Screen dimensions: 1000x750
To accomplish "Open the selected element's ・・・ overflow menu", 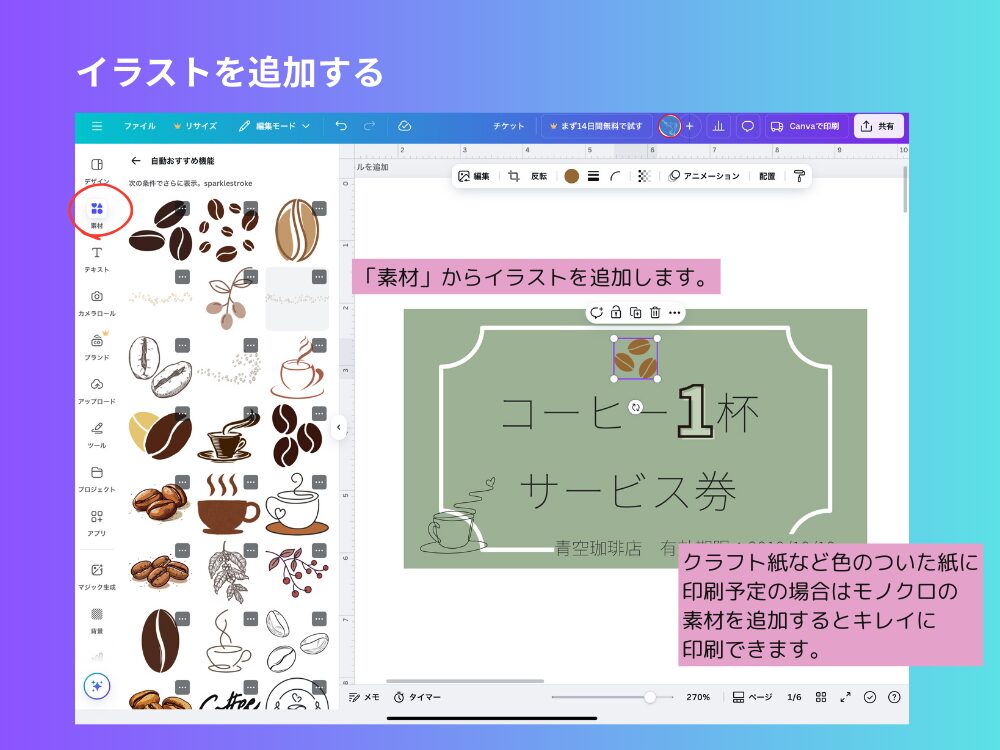I will 675,312.
